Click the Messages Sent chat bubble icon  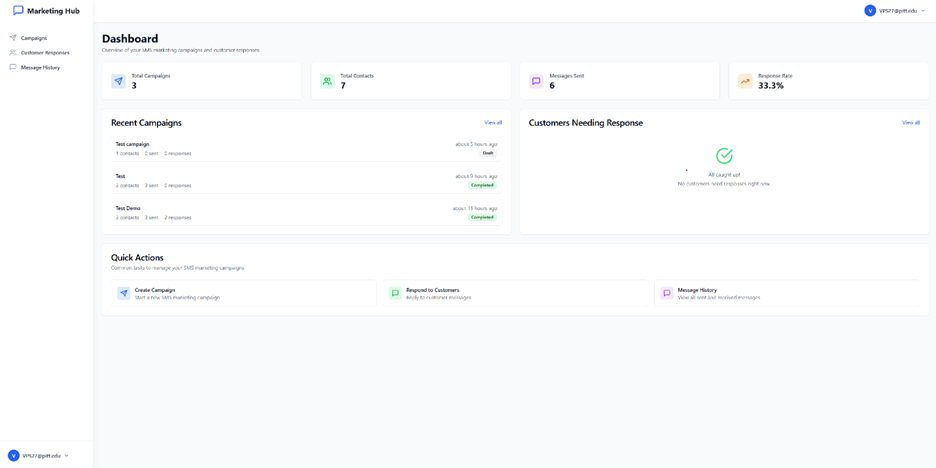coord(536,81)
